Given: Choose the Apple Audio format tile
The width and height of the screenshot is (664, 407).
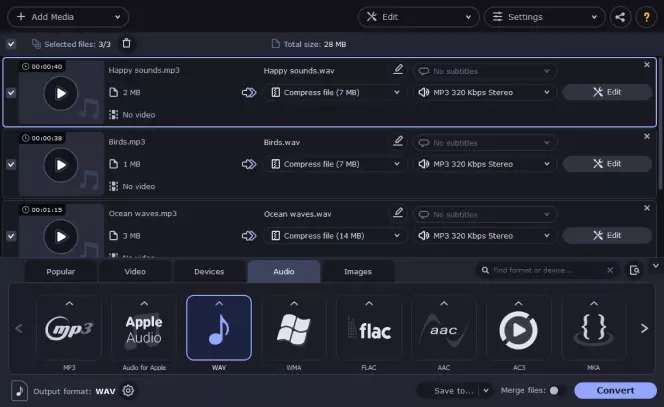Looking at the screenshot, I should tap(144, 328).
